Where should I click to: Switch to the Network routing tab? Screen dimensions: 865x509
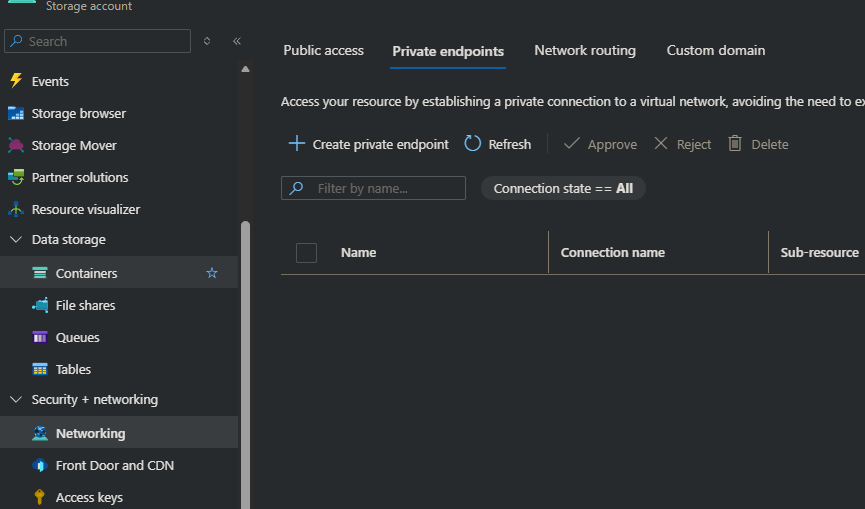click(x=585, y=51)
